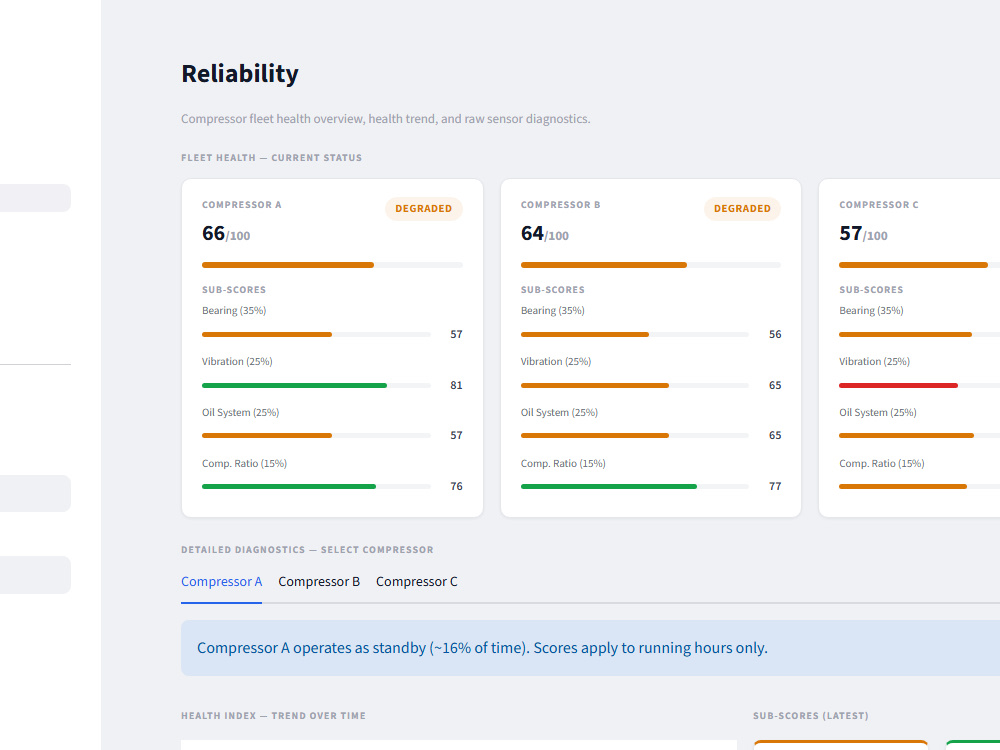Select the Compressor C card heading
This screenshot has height=750, width=1000.
pyautogui.click(x=879, y=205)
